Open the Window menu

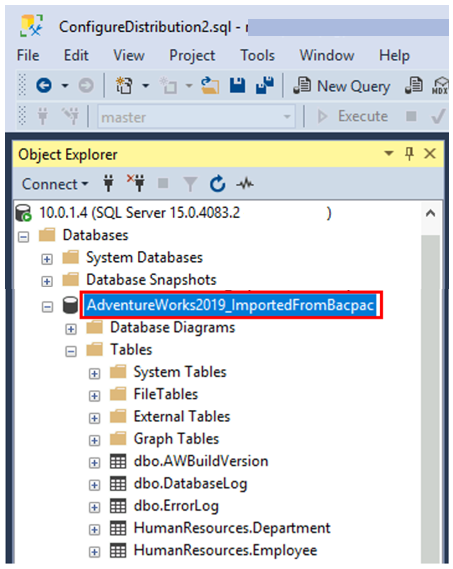327,56
